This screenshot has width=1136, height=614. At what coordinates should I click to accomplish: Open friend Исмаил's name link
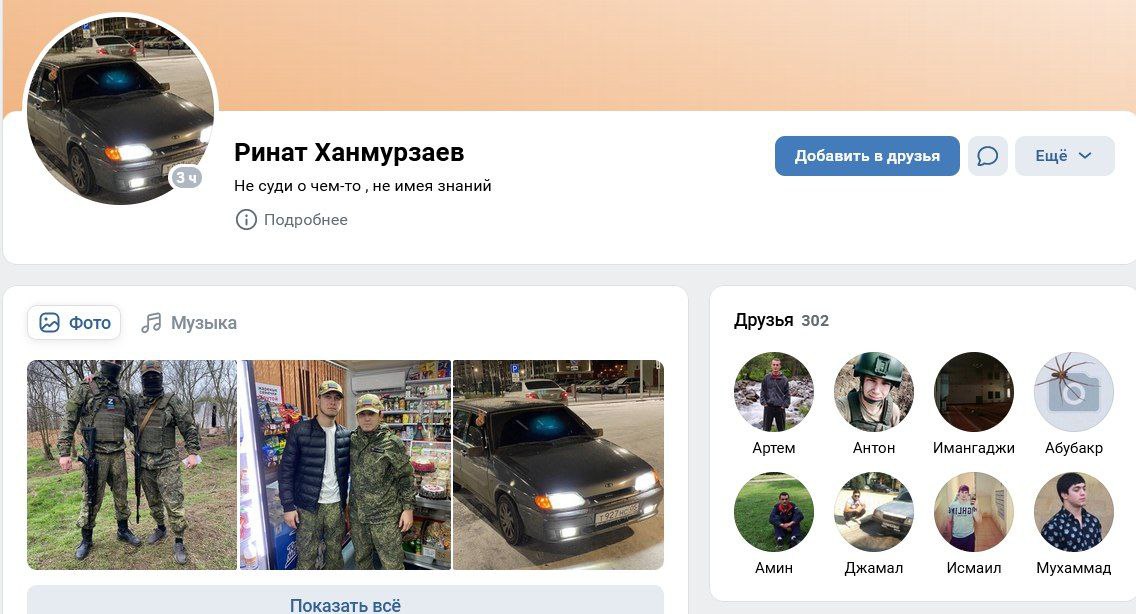click(x=974, y=568)
